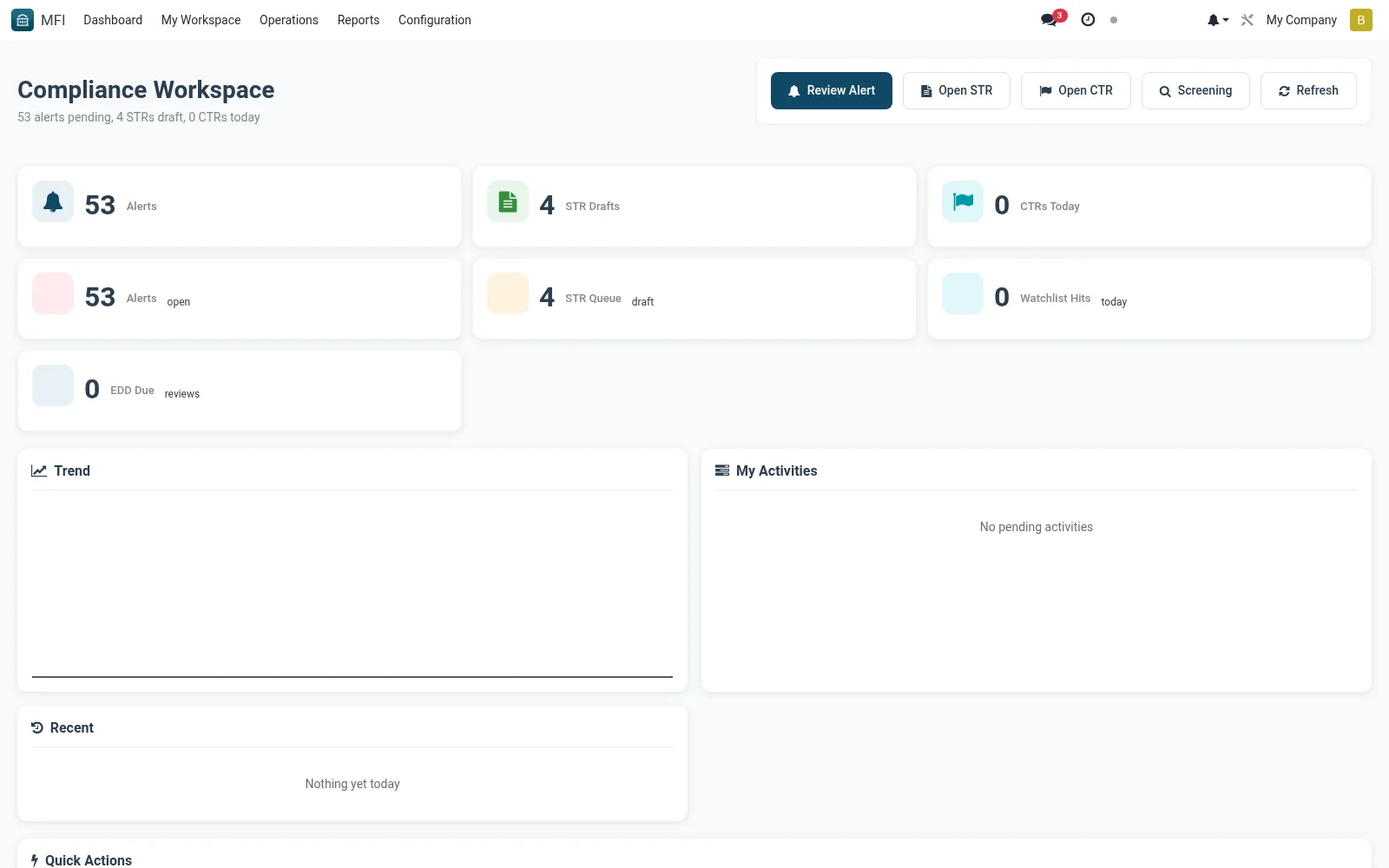Open the activities clock icon
Viewport: 1389px width, 868px height.
point(1088,20)
